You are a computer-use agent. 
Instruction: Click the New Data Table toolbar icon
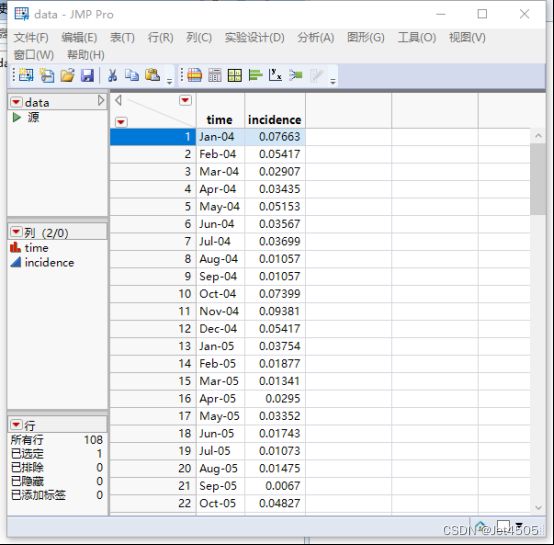pyautogui.click(x=26, y=75)
